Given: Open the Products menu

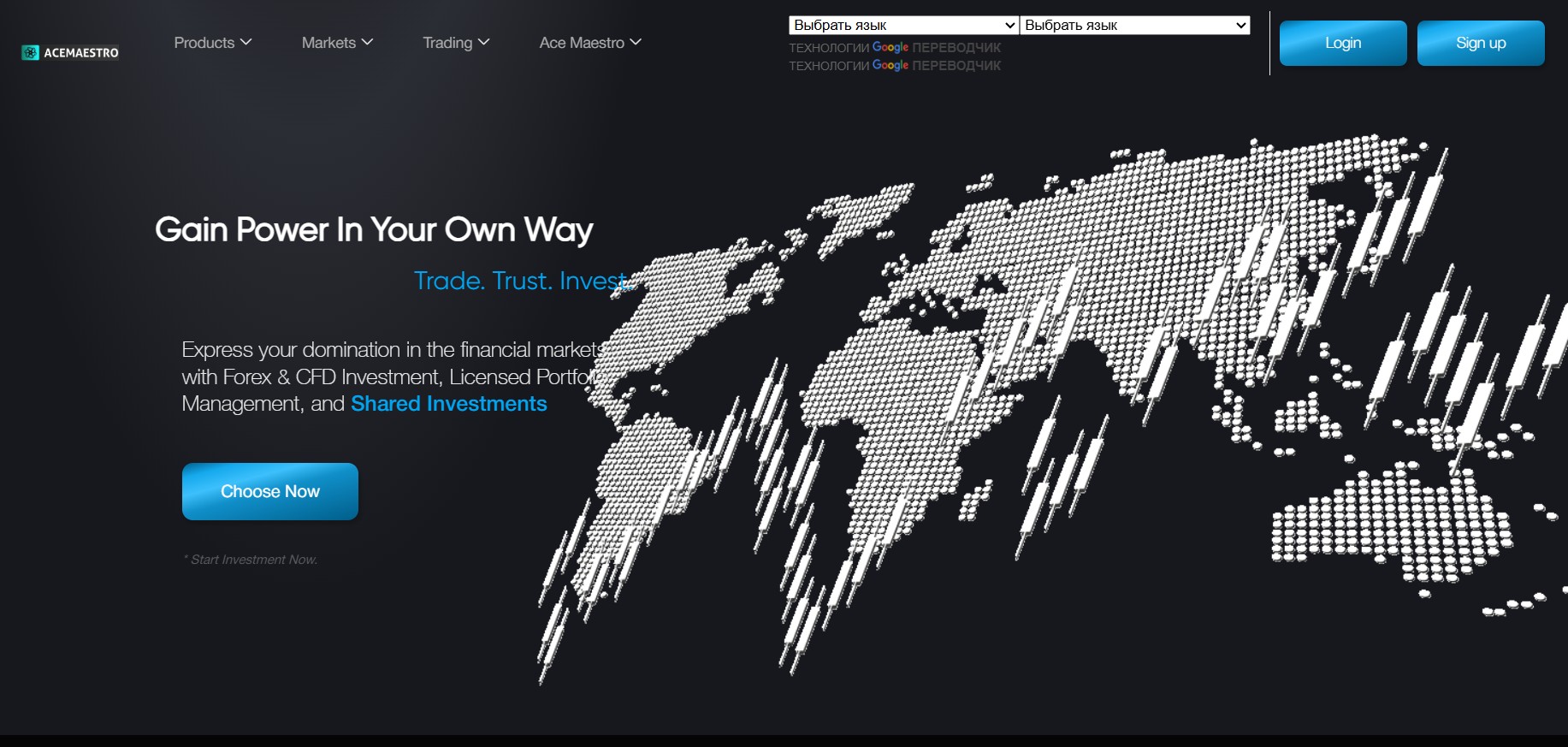Looking at the screenshot, I should 204,43.
